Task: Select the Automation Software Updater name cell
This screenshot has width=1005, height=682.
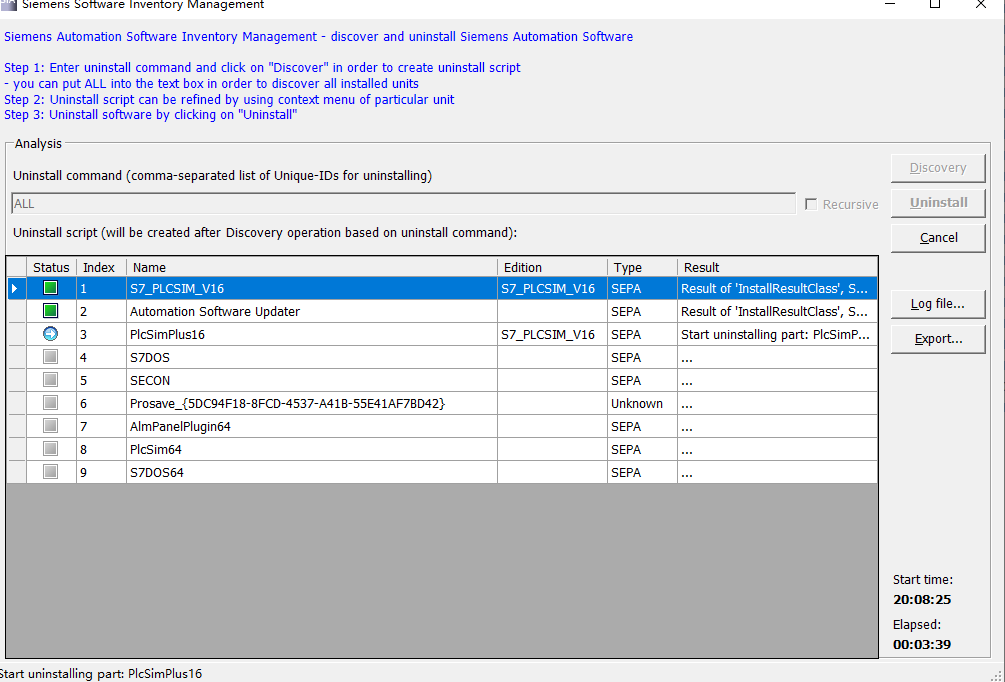Action: click(312, 312)
